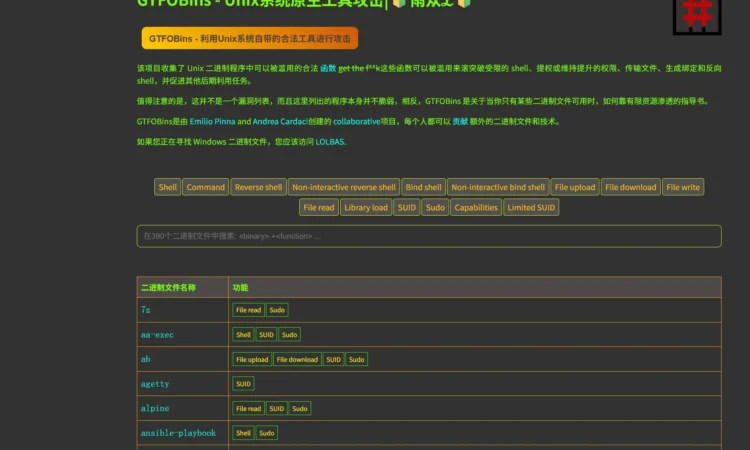Filter by SUID function
This screenshot has height=450, width=750.
pyautogui.click(x=407, y=207)
